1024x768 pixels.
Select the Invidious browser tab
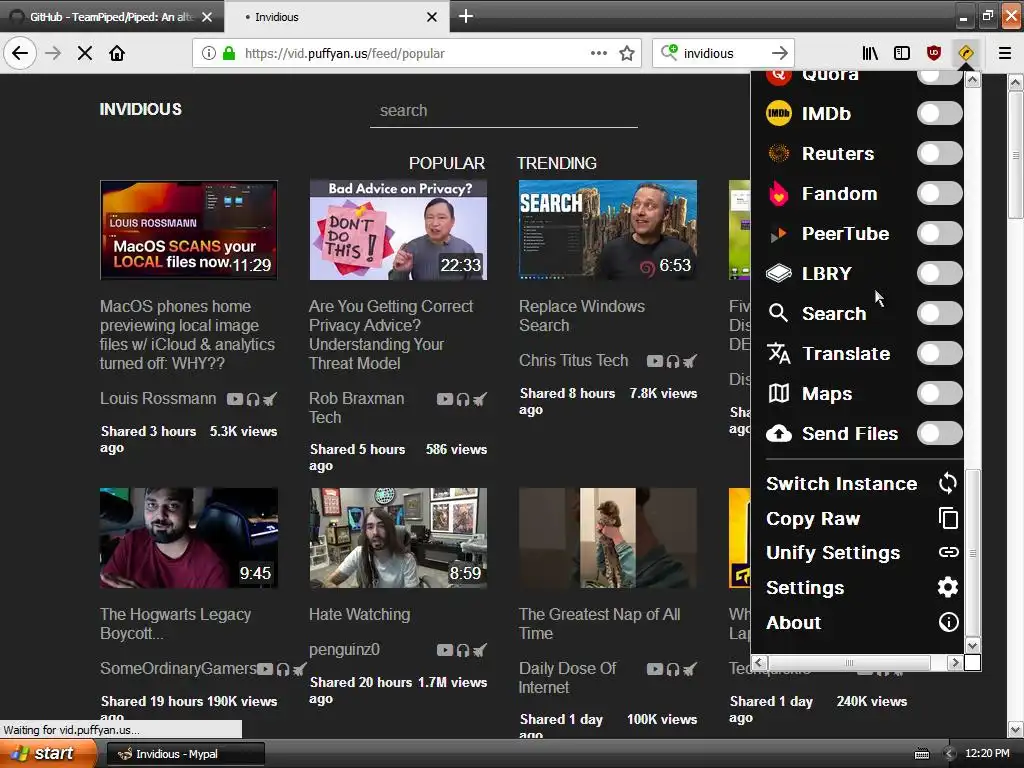336,17
